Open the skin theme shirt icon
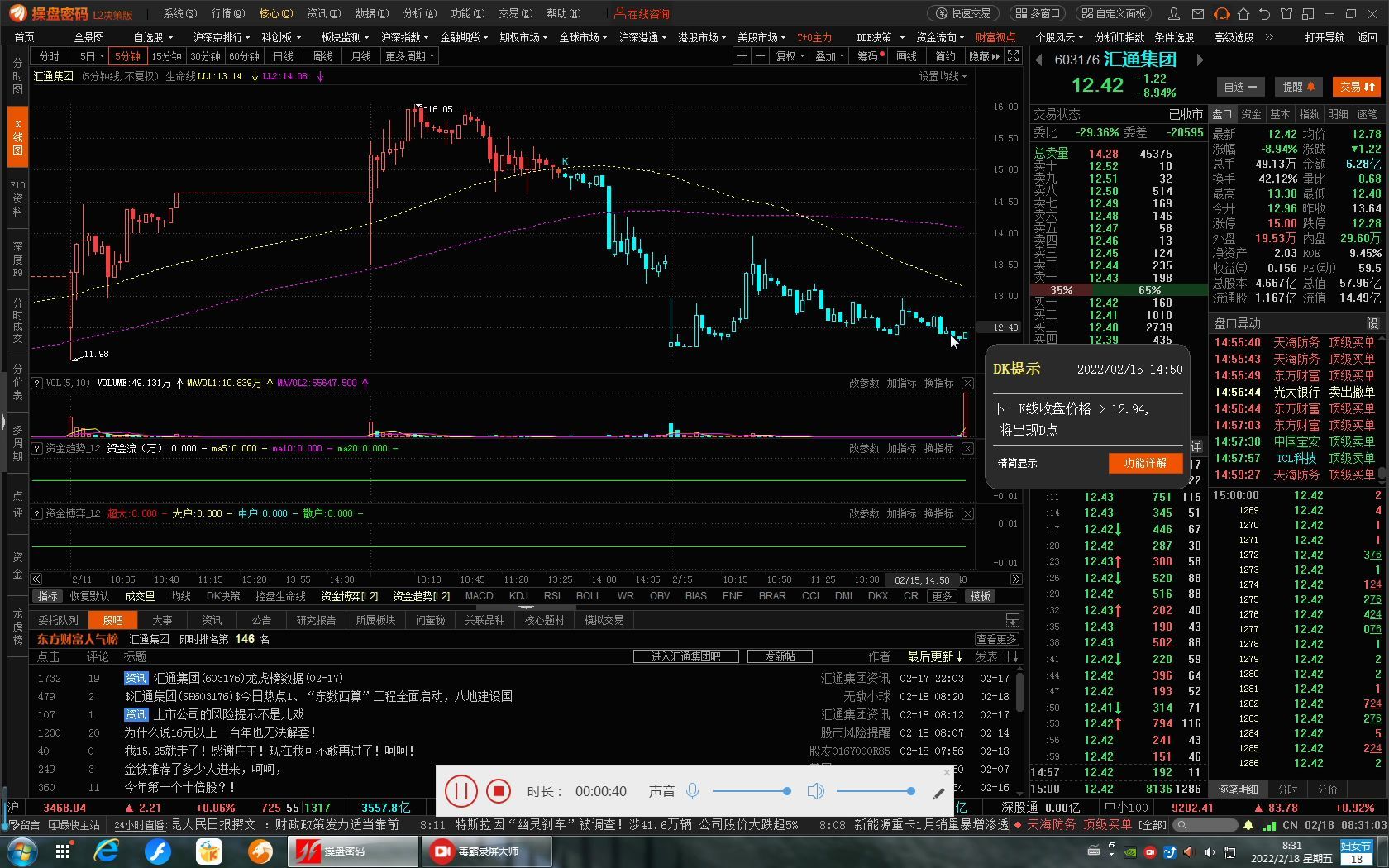This screenshot has width=1389, height=868. tap(1286, 13)
